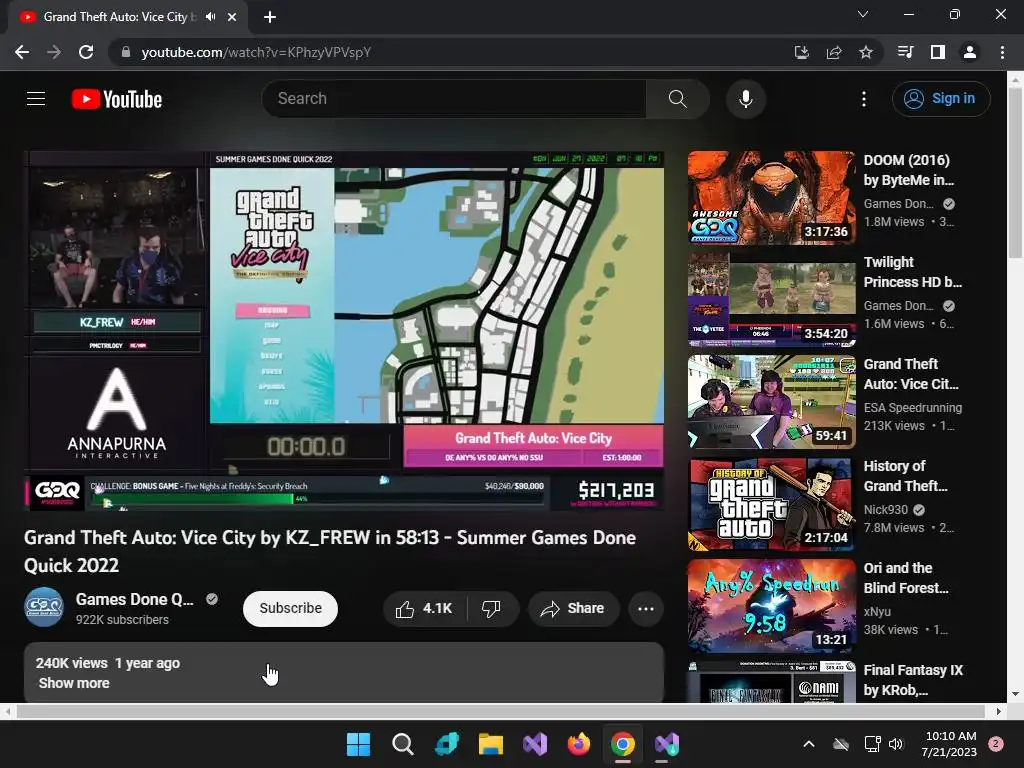This screenshot has height=768, width=1024.
Task: Go back to previous page
Action: (22, 52)
